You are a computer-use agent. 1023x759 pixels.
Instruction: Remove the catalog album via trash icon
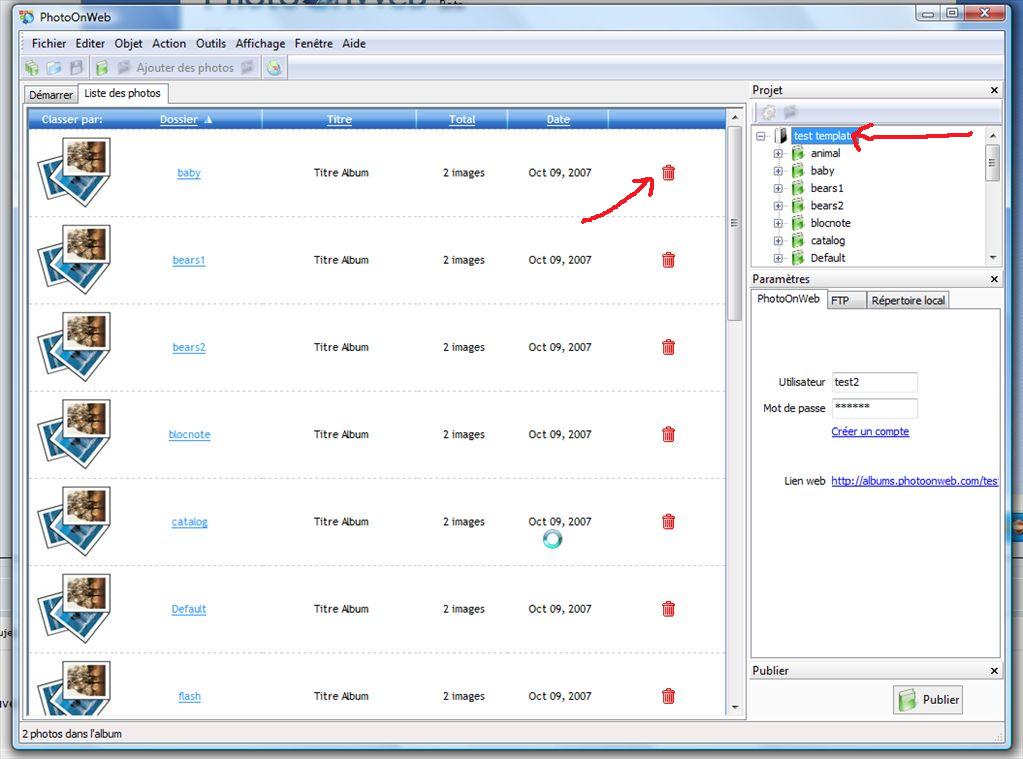(x=669, y=522)
